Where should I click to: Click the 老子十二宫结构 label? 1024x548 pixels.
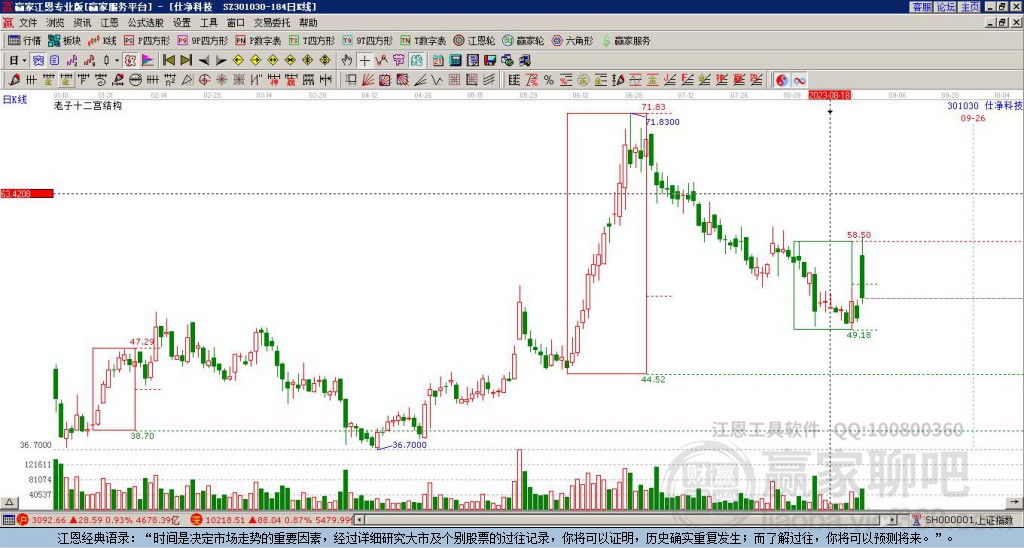(x=88, y=105)
